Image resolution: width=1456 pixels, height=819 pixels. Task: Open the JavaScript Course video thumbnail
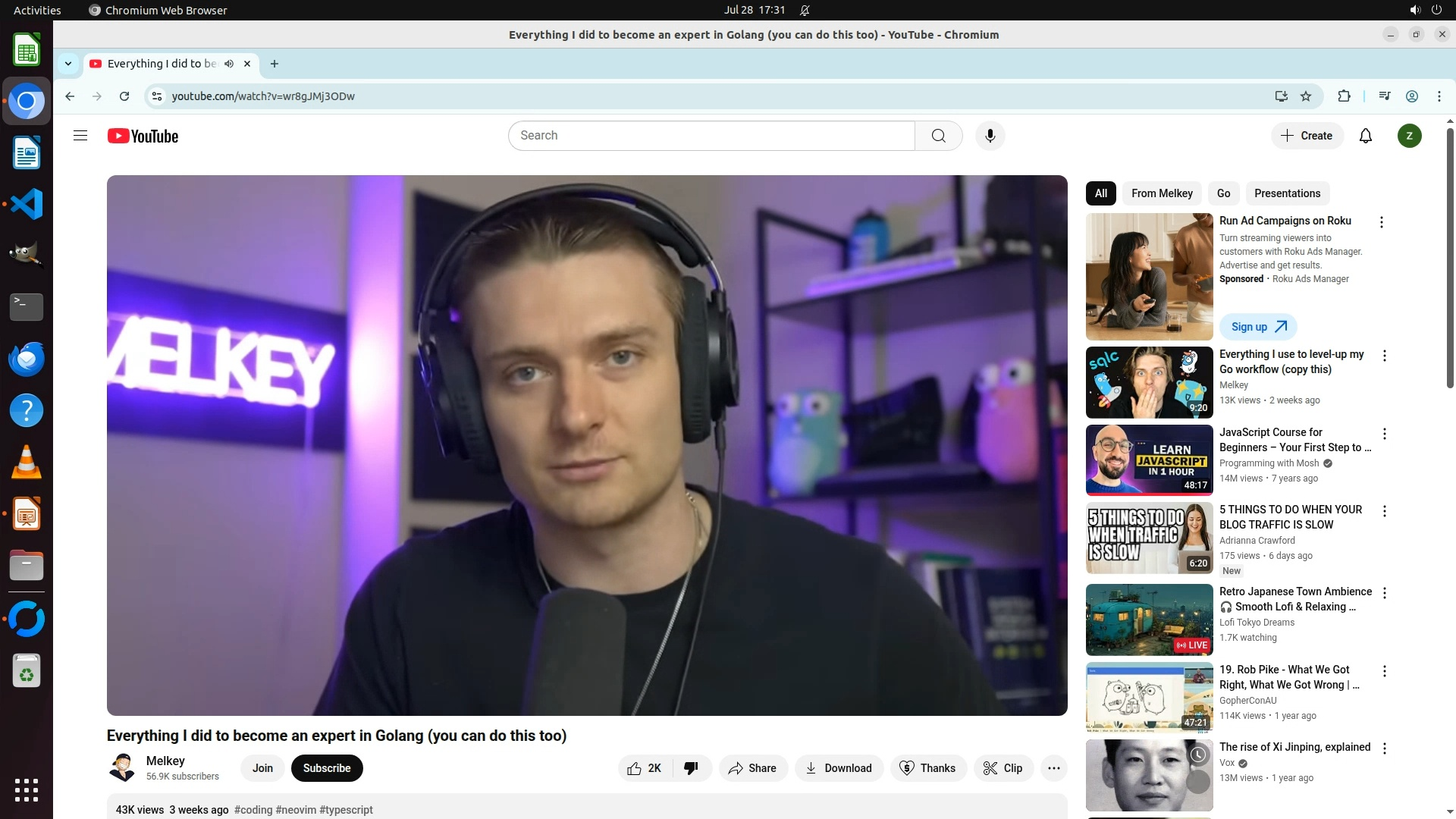tap(1149, 460)
